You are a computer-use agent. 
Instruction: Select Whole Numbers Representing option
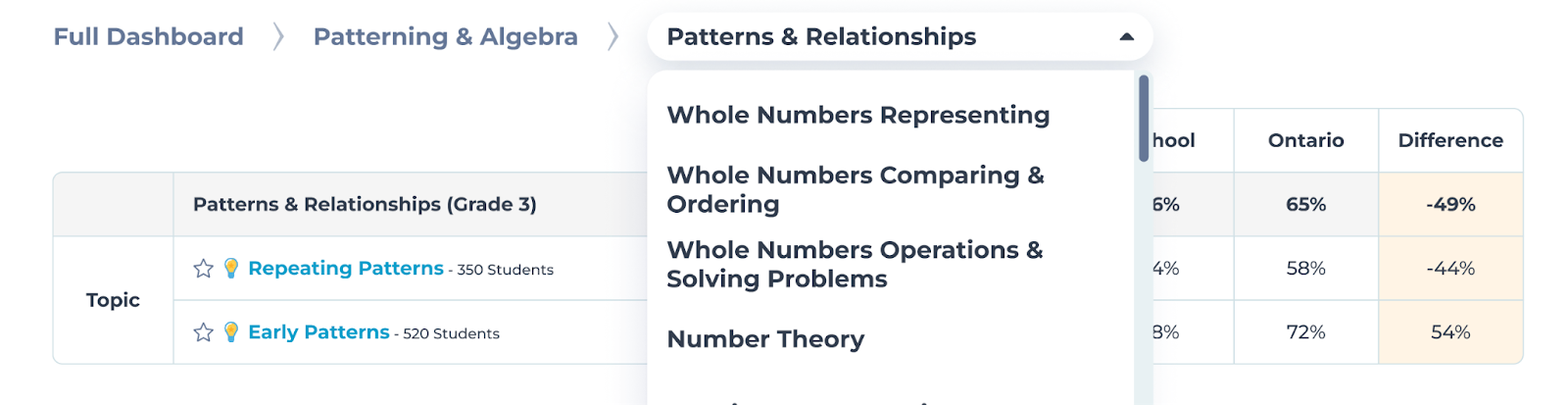click(x=857, y=116)
